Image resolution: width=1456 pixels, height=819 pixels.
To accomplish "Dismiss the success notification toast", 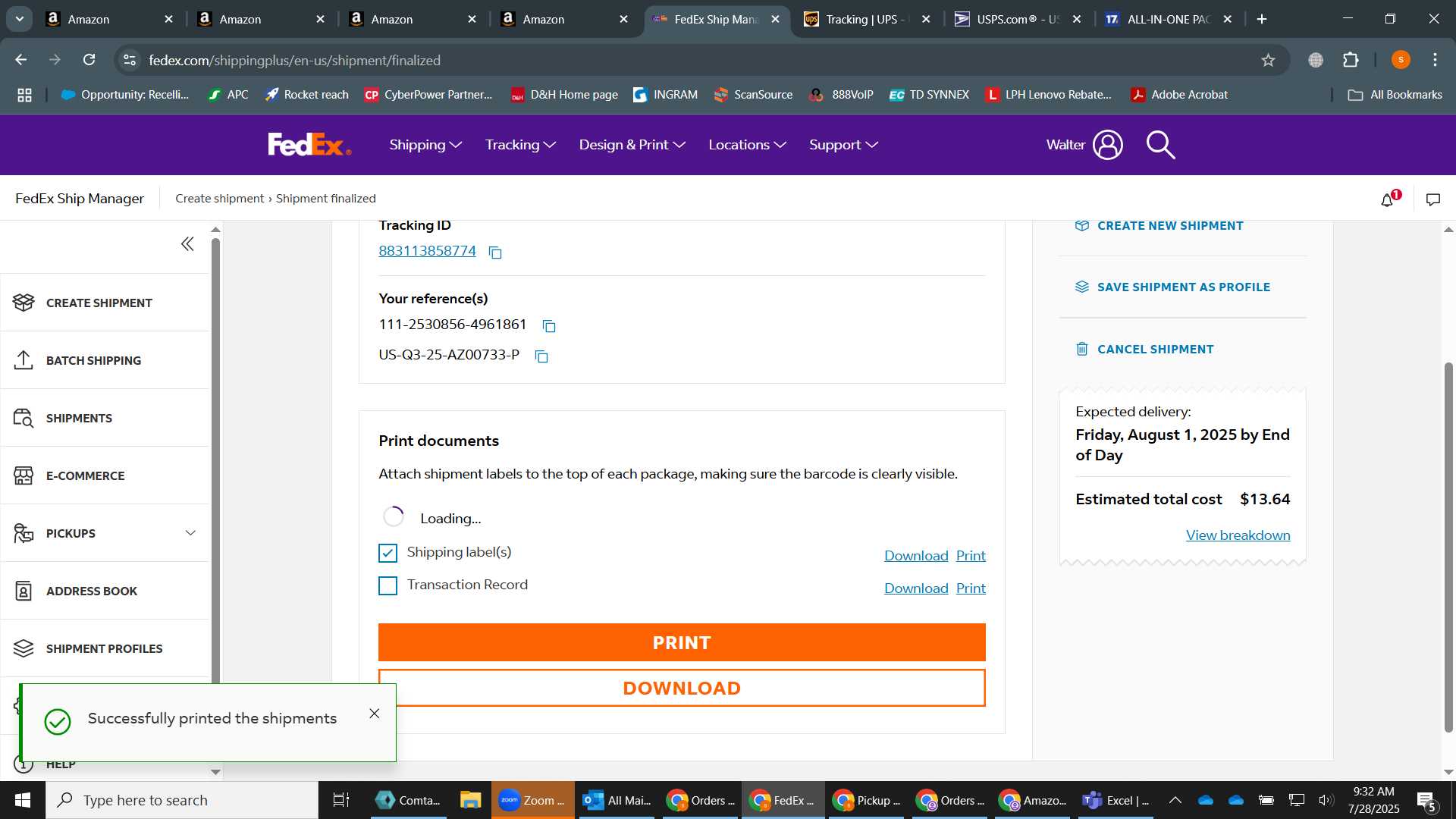I will coord(375,714).
